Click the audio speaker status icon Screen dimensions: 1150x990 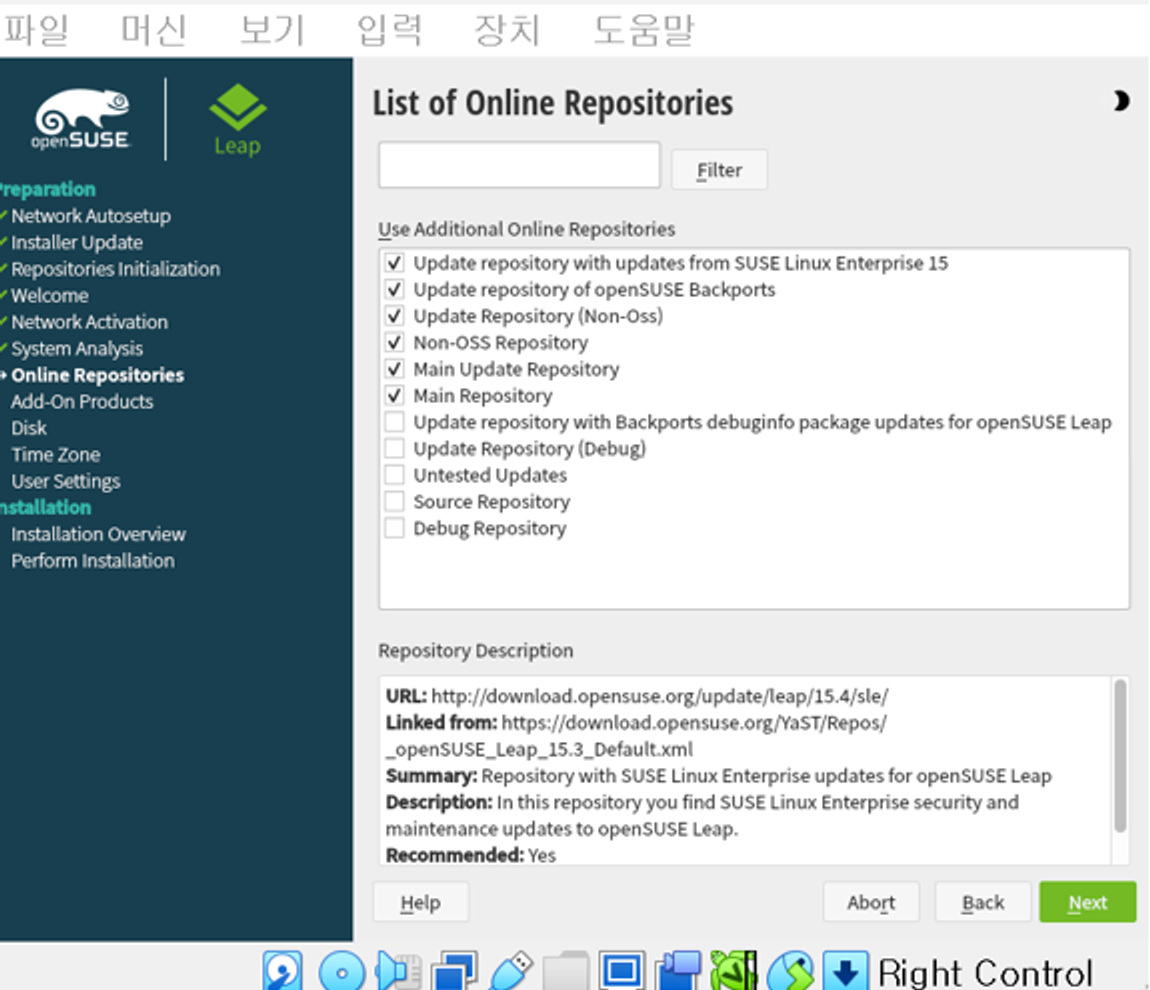point(398,971)
